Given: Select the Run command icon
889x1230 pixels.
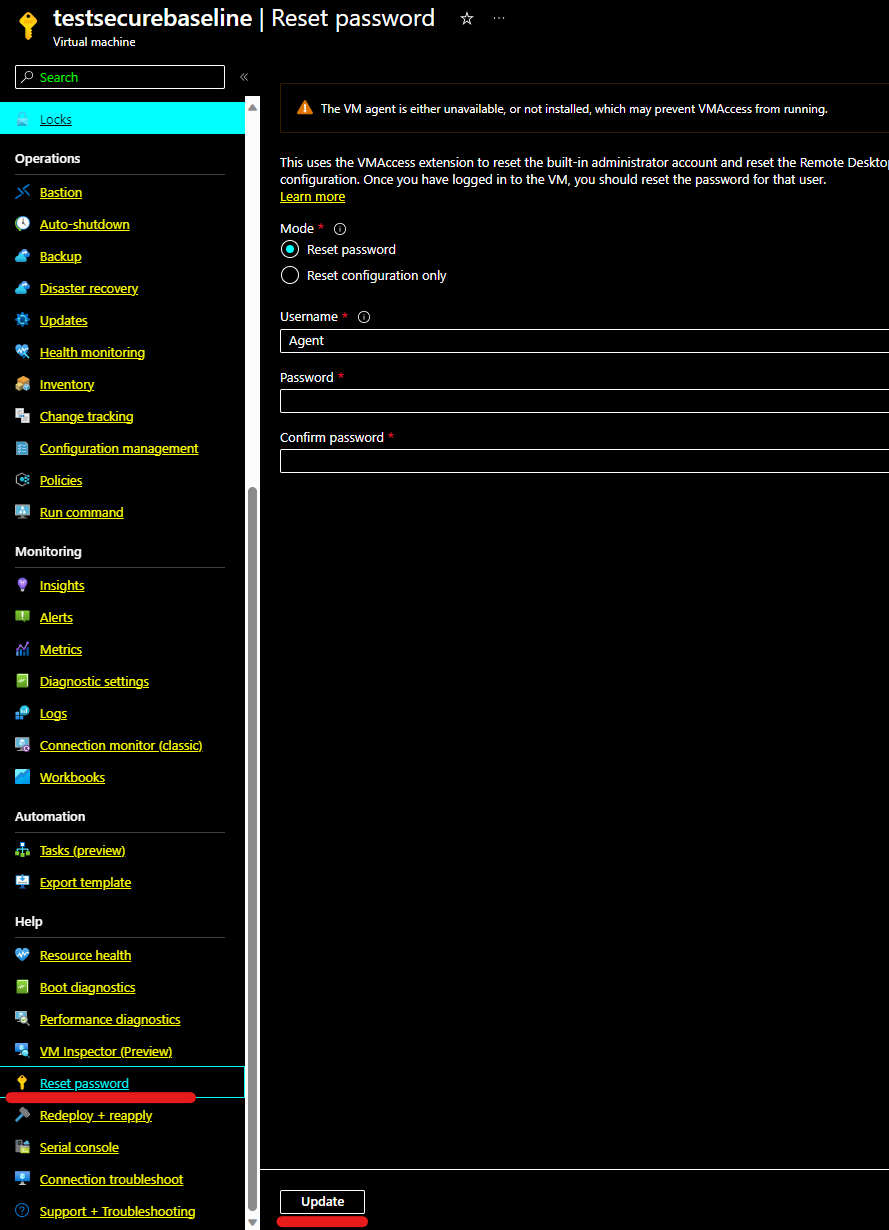Looking at the screenshot, I should point(24,512).
